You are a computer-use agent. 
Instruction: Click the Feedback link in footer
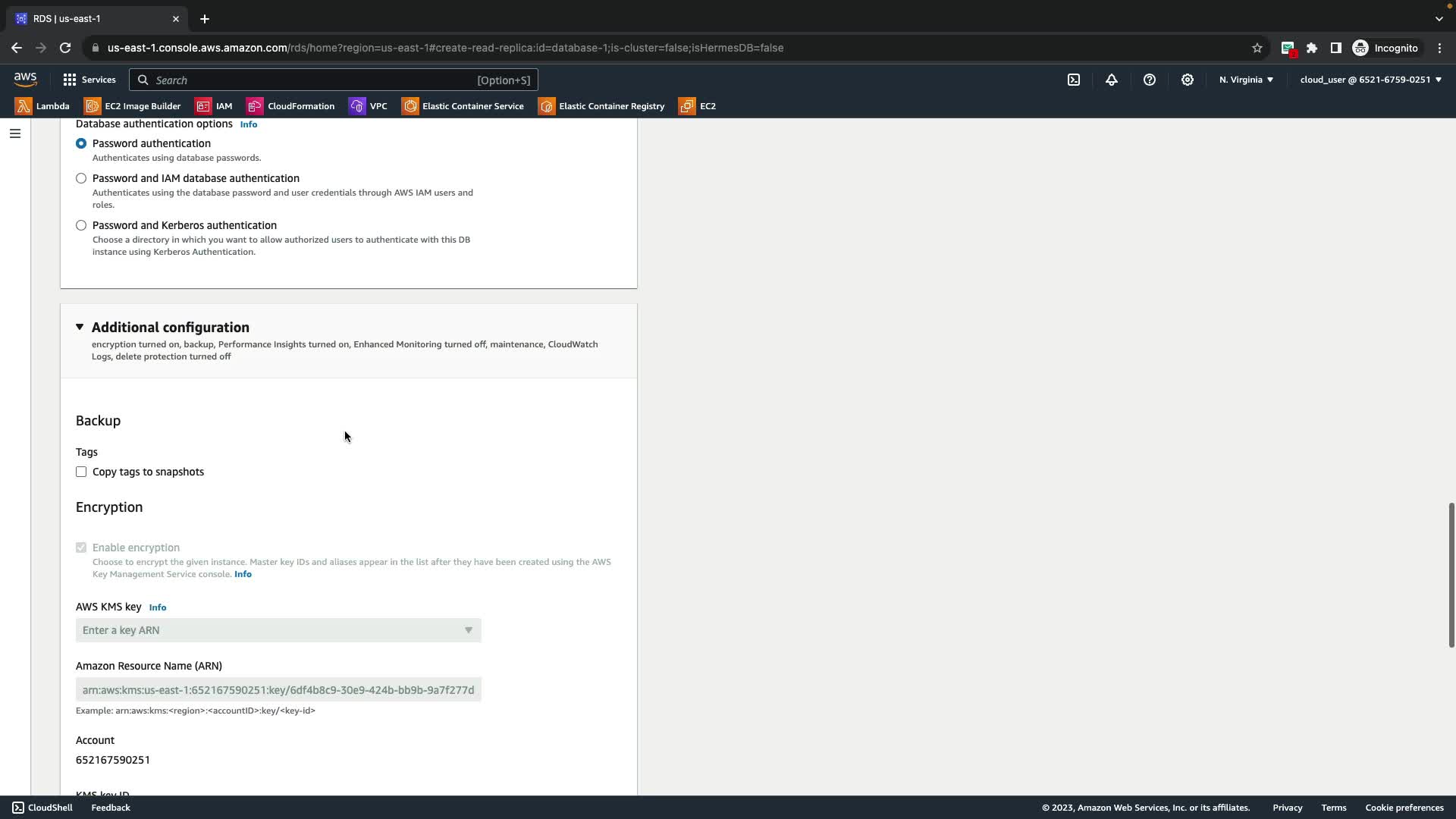(111, 808)
